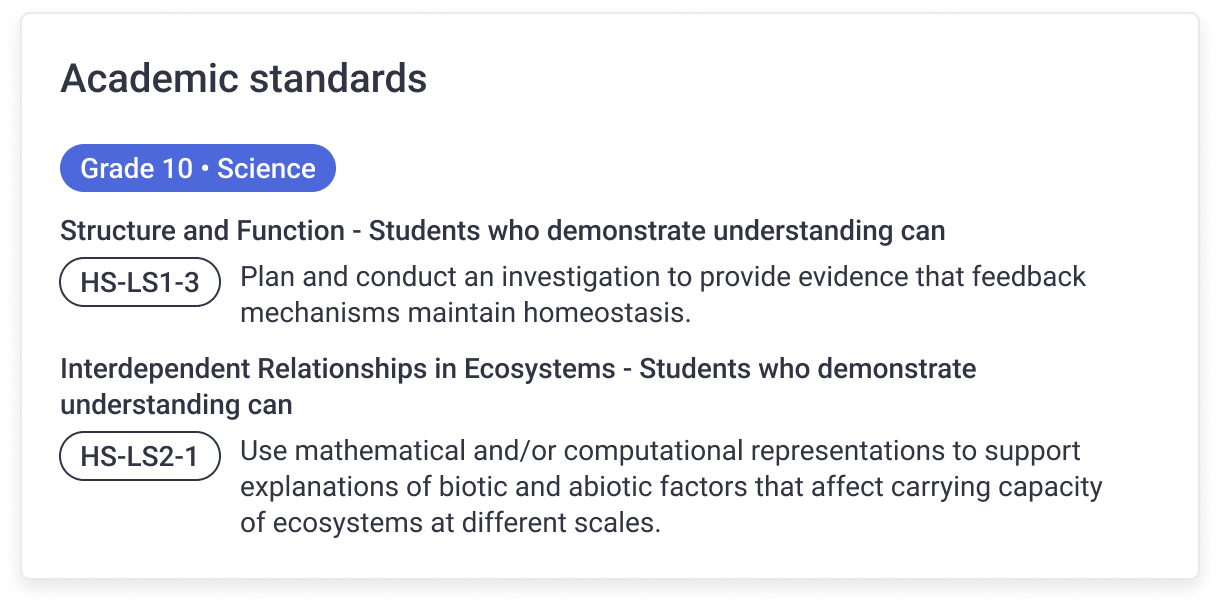
Task: Click 'Plan and conduct an investigation' line
Action: (663, 277)
